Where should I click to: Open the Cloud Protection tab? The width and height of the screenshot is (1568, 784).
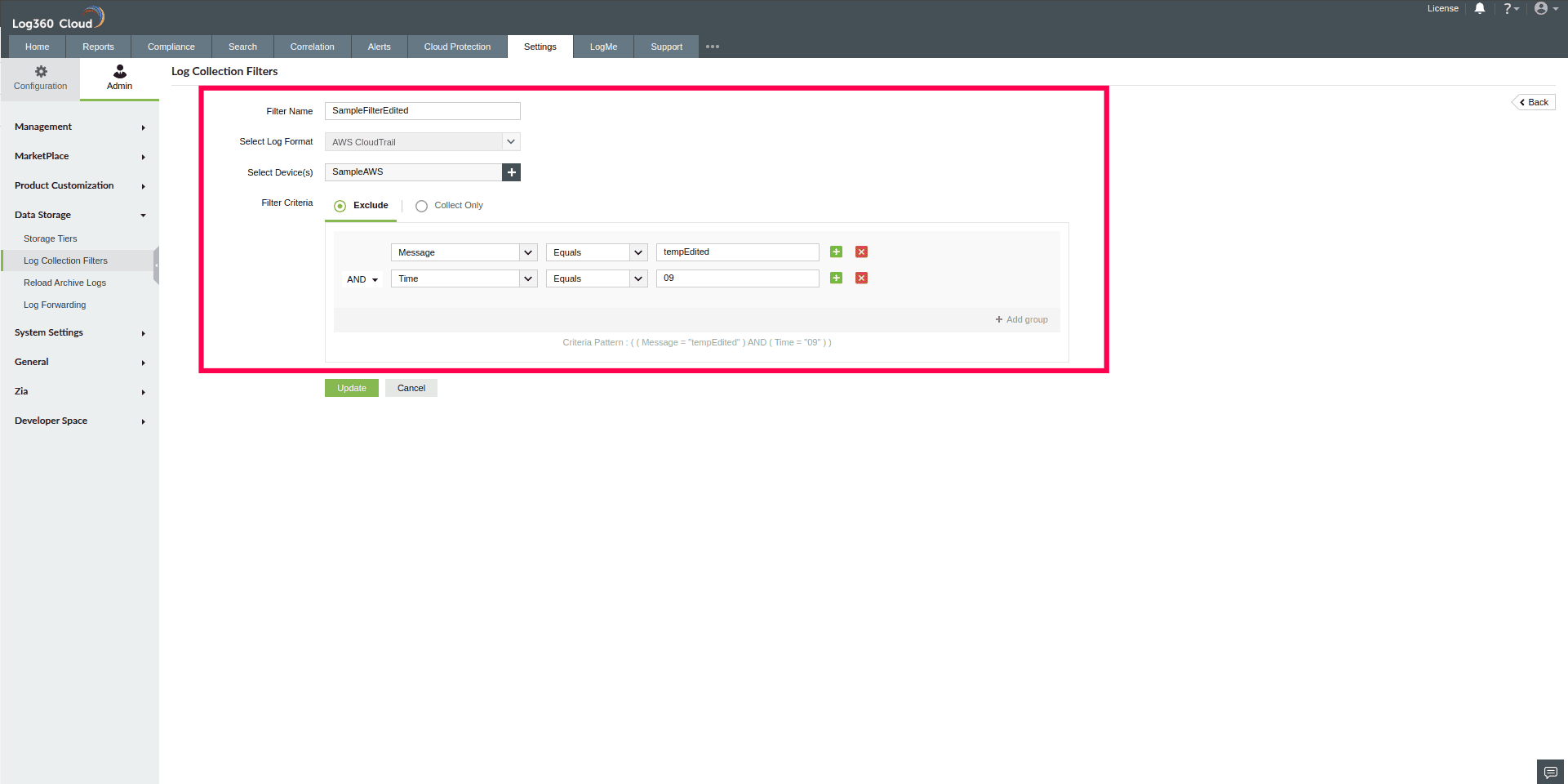[456, 47]
